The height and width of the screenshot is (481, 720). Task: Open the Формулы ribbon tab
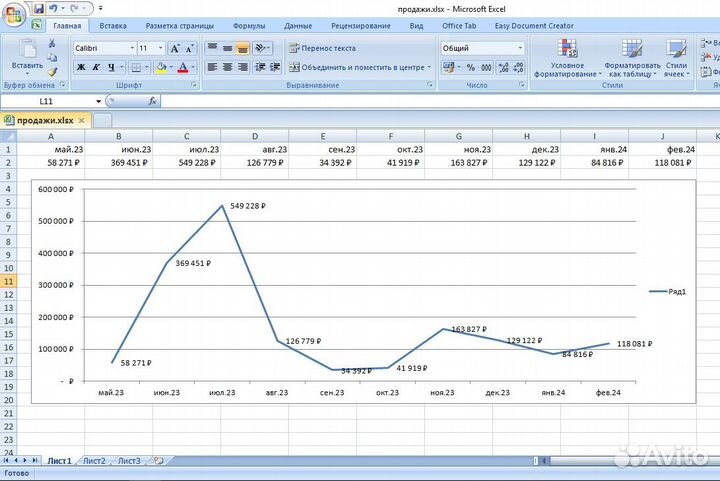click(x=248, y=25)
